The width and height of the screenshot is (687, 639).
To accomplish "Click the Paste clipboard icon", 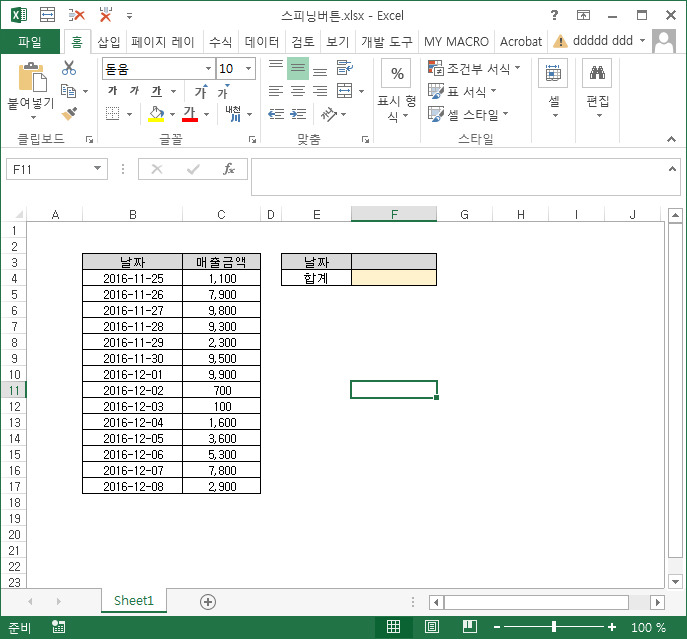I will click(32, 77).
